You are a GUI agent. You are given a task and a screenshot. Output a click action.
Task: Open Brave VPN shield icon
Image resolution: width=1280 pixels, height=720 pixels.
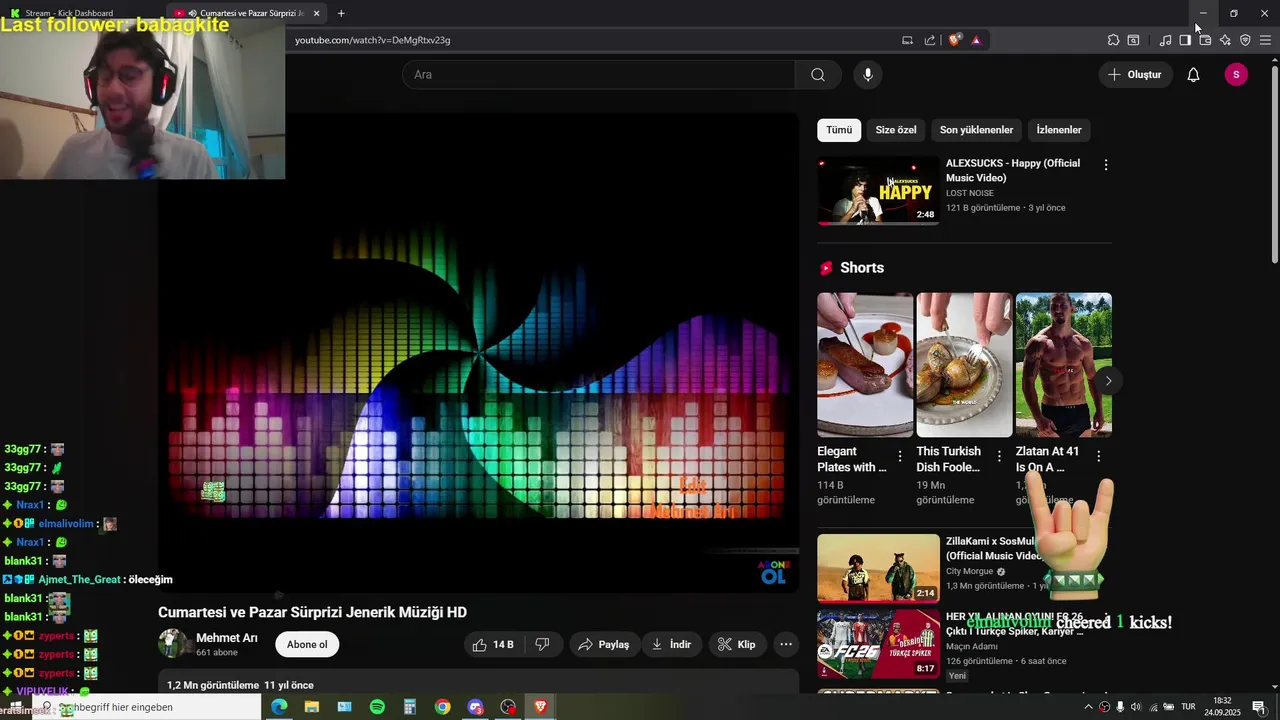[1245, 40]
